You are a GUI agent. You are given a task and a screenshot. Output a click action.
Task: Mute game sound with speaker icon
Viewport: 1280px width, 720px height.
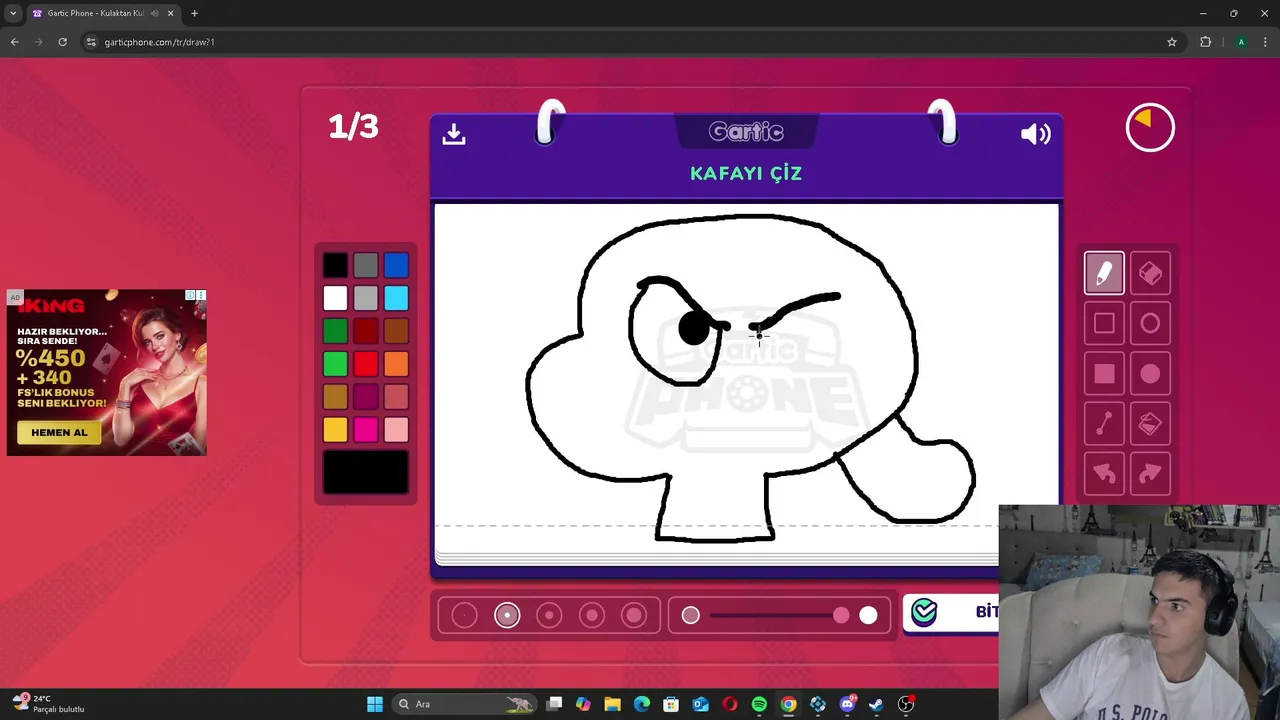tap(1036, 134)
